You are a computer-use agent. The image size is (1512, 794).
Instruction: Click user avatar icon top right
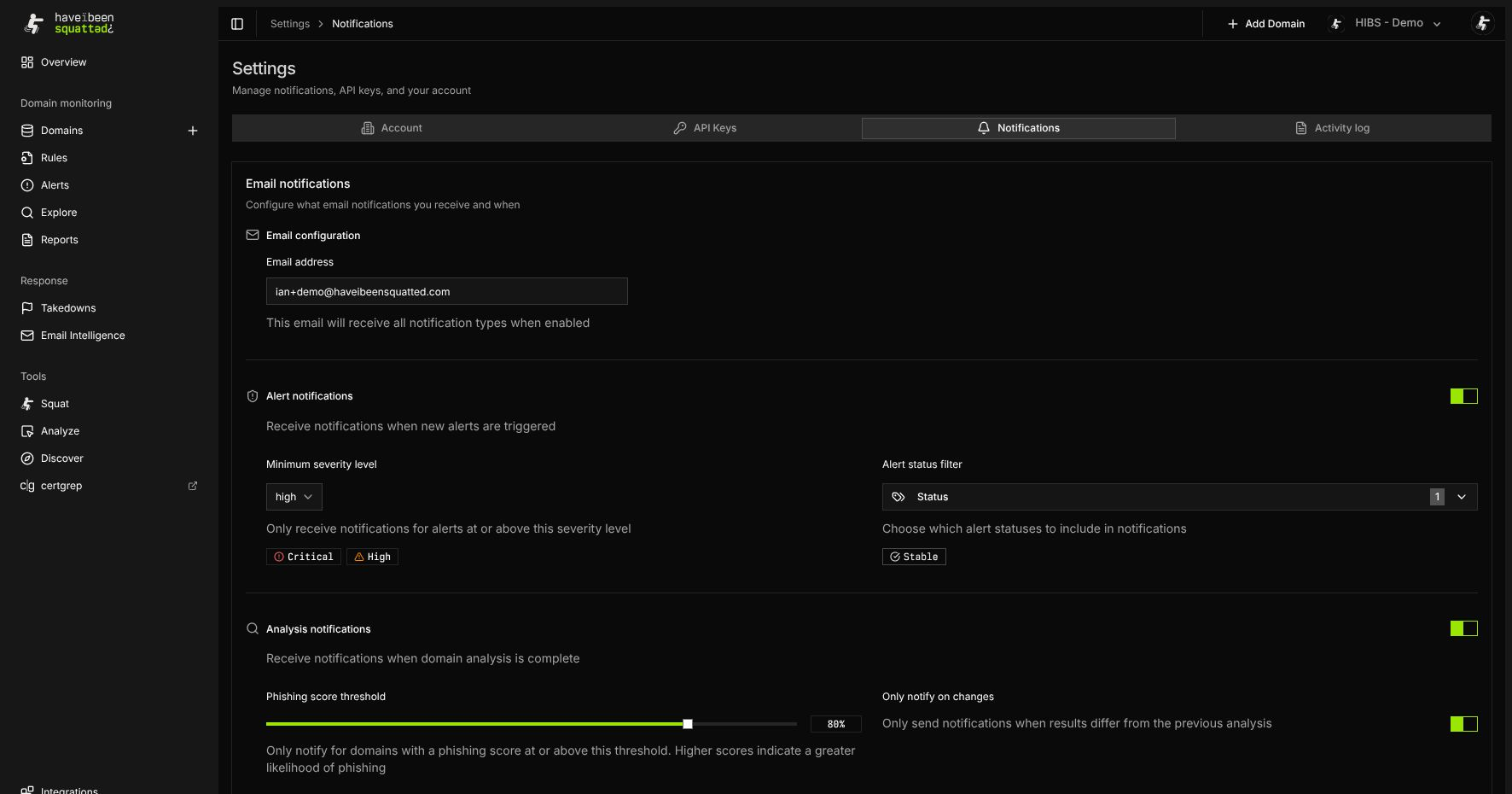1483,23
